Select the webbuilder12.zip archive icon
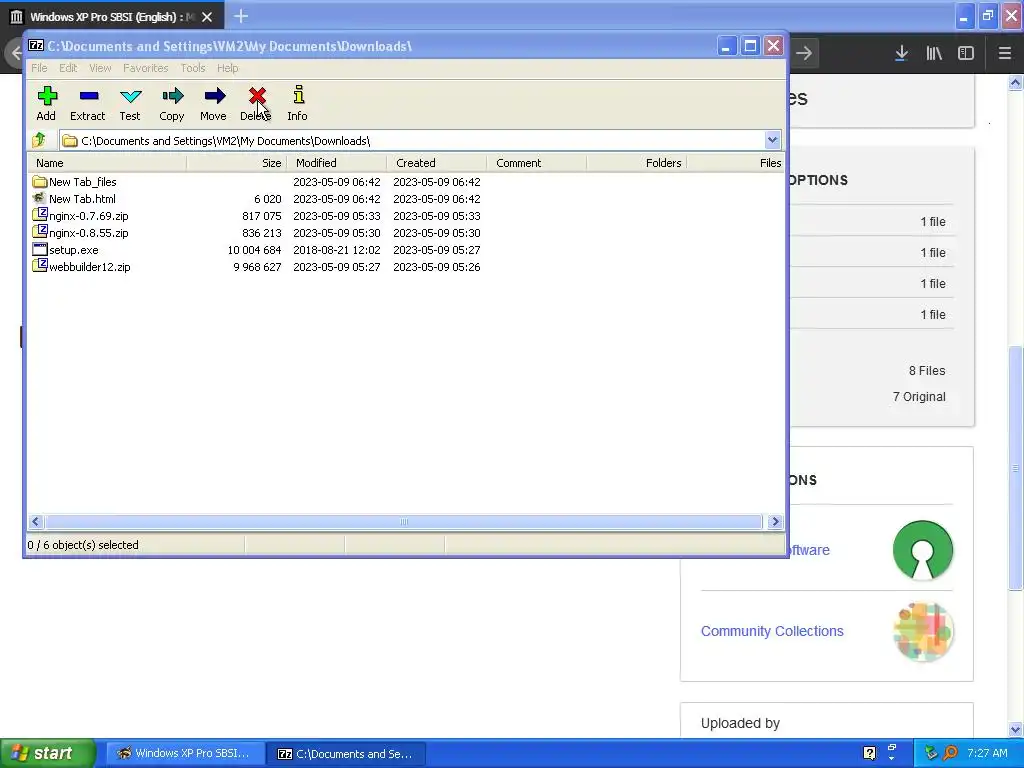 coord(40,266)
